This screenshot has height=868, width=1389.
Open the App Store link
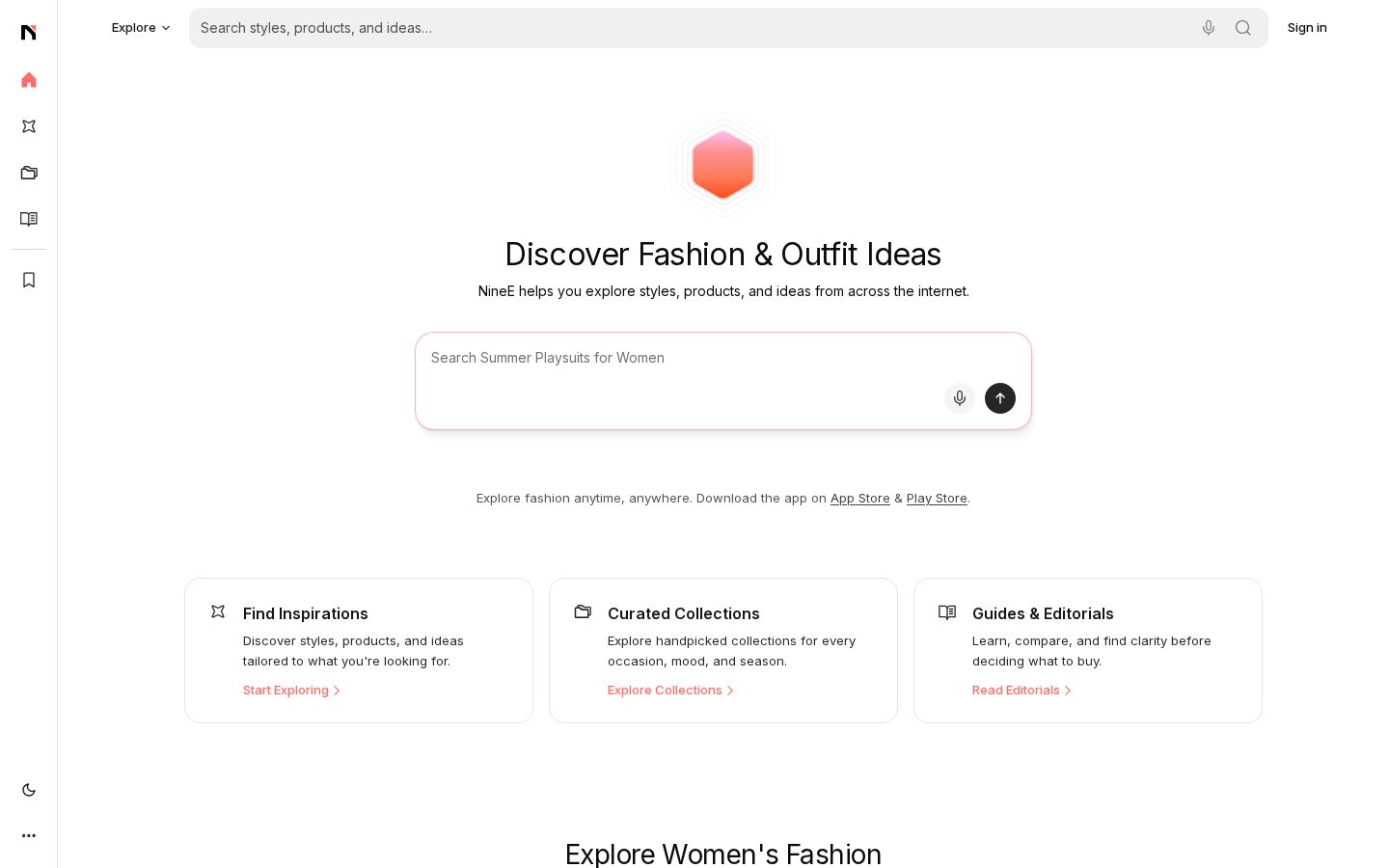click(x=860, y=499)
